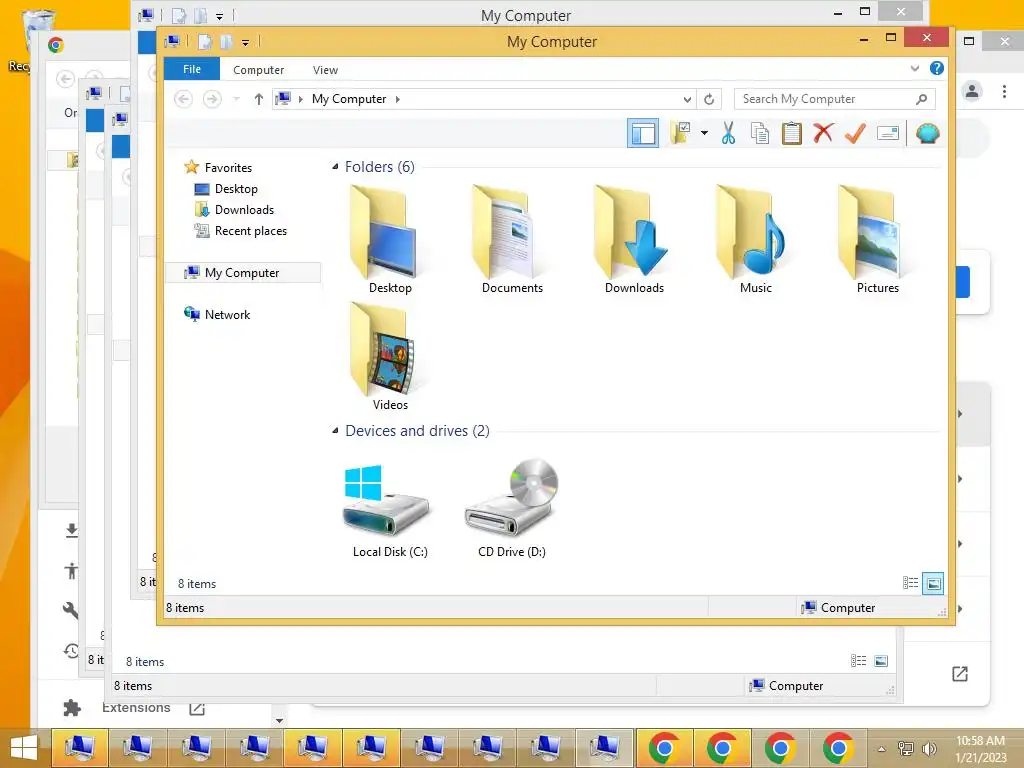
Task: Click the orange checkmark Properties icon
Action: tap(855, 133)
